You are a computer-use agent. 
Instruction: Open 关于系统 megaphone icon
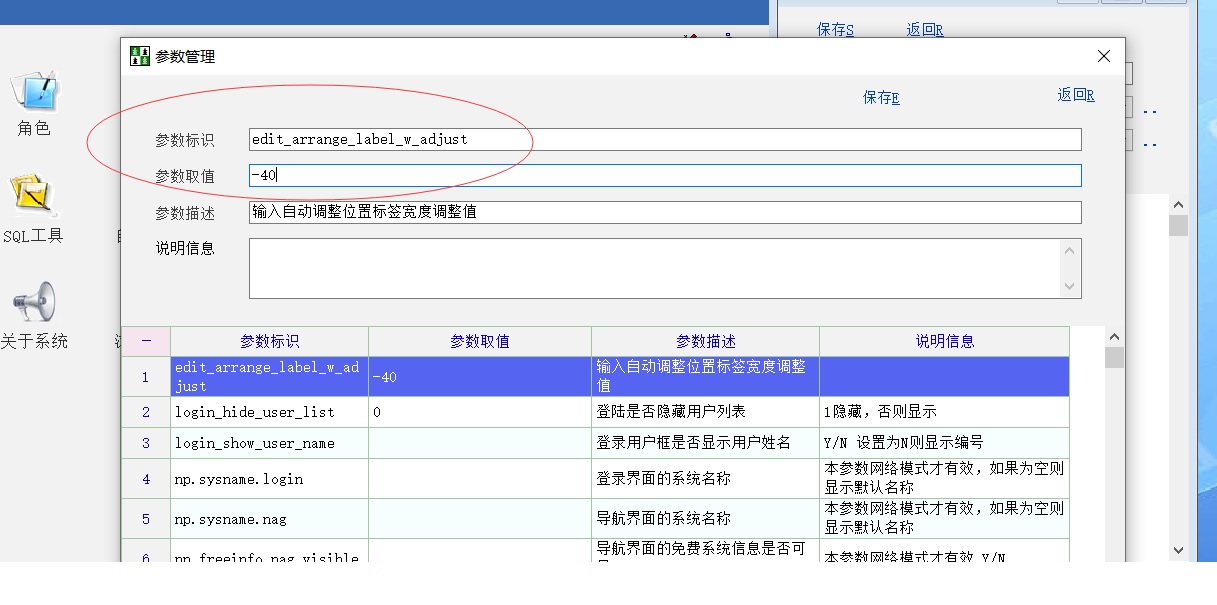pyautogui.click(x=34, y=304)
